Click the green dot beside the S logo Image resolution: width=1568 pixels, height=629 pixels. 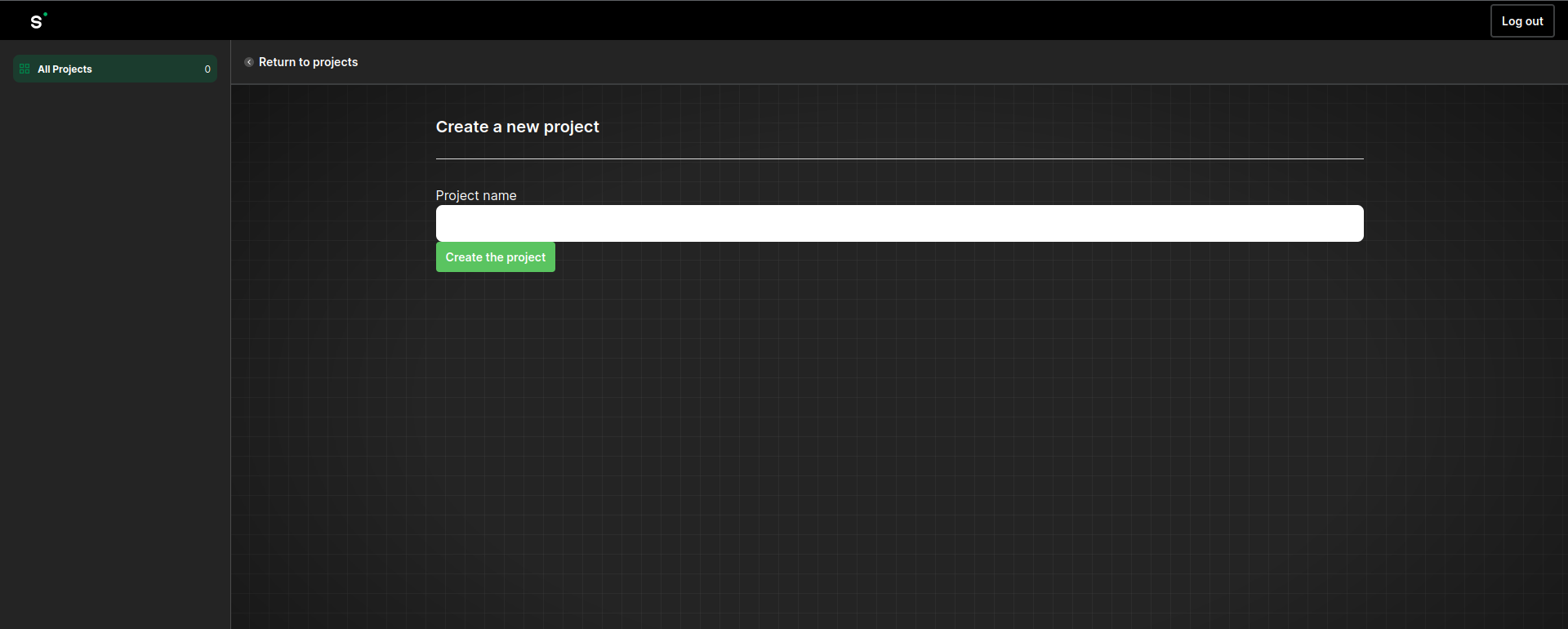point(46,14)
